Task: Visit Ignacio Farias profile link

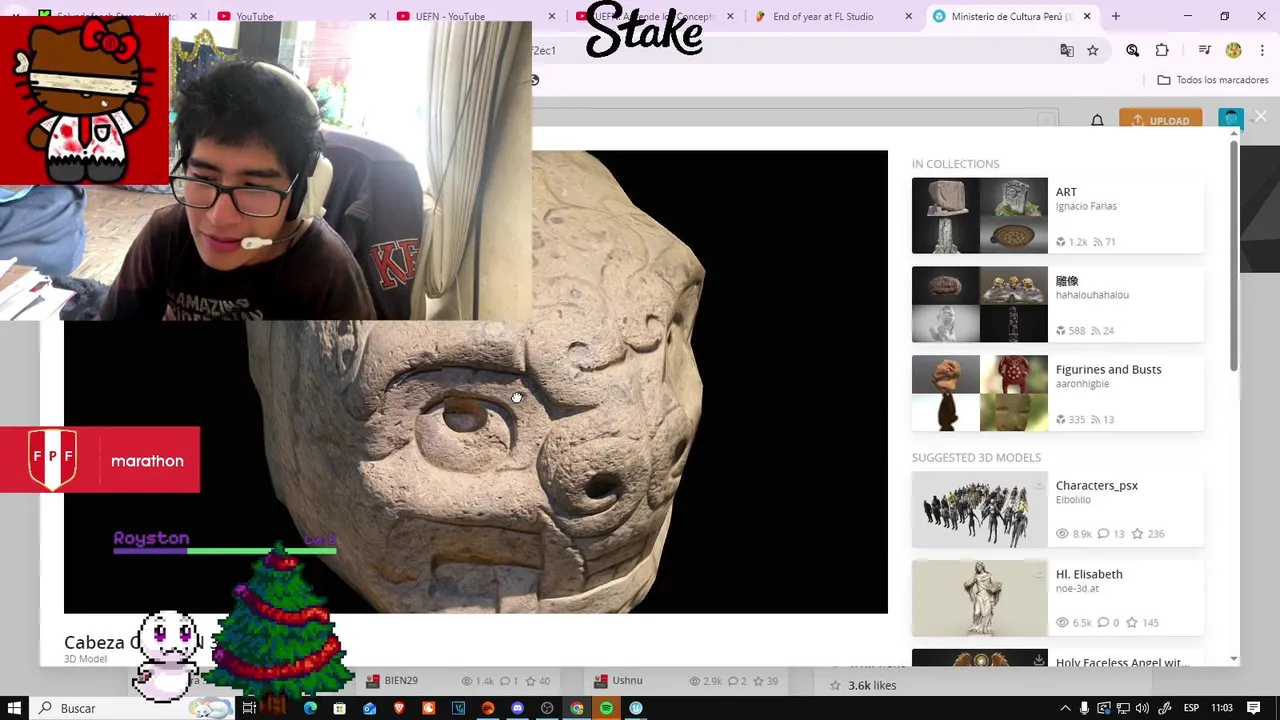Action: click(x=1086, y=206)
